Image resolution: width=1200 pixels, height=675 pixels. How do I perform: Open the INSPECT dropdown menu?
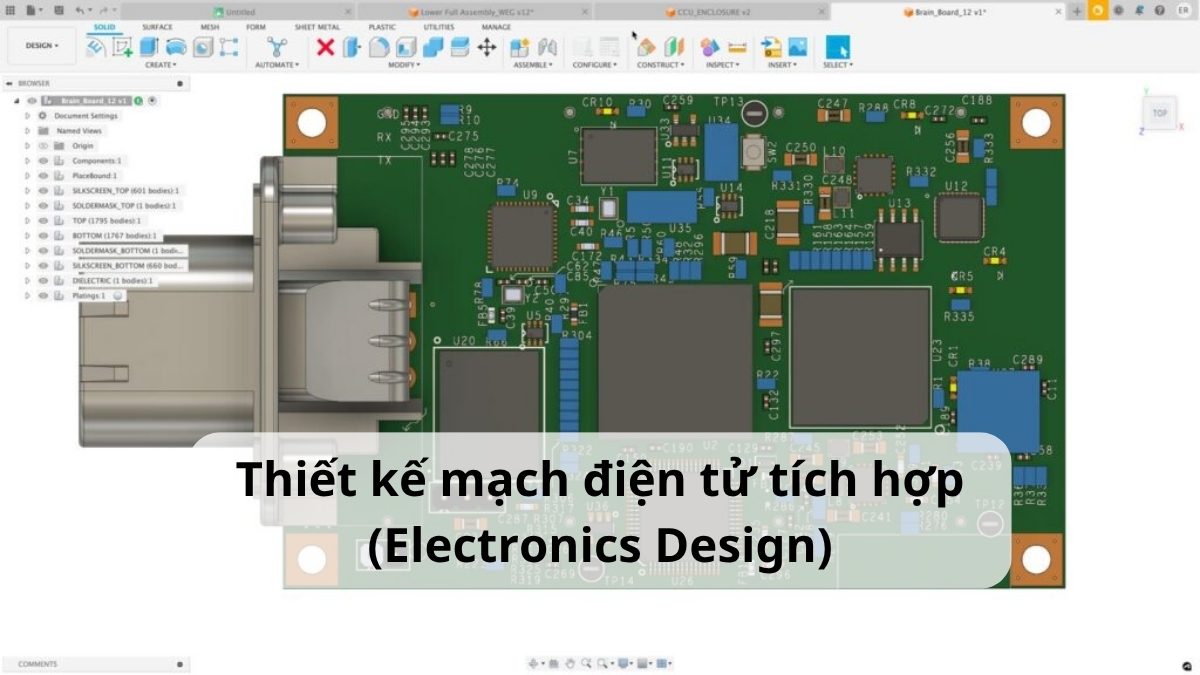(722, 65)
